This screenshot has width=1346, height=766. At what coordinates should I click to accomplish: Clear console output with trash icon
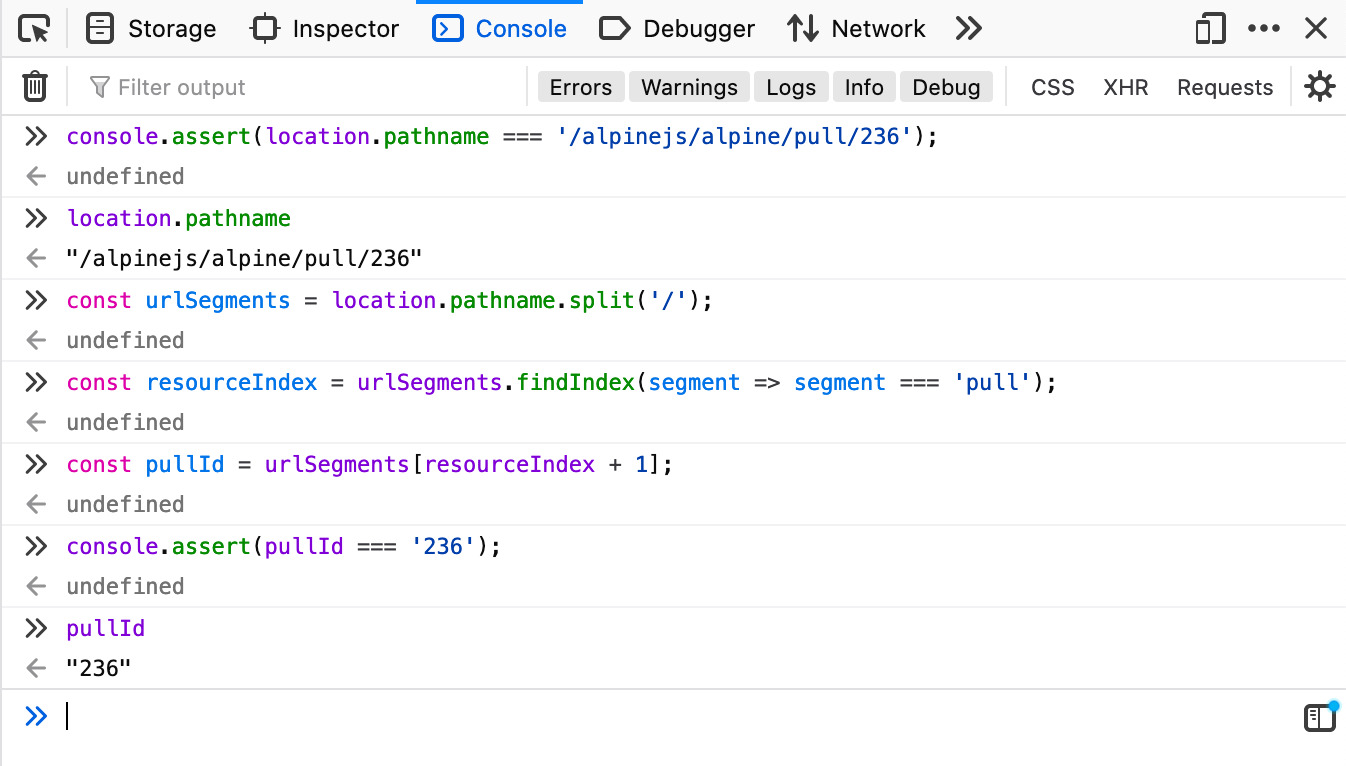[35, 87]
